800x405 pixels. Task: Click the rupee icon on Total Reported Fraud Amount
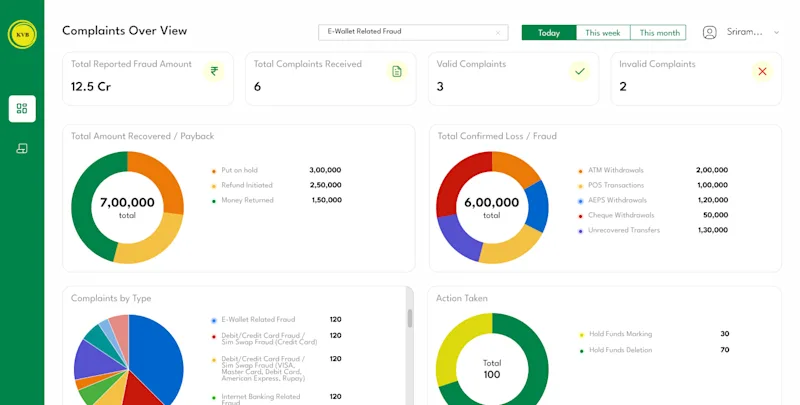[214, 71]
